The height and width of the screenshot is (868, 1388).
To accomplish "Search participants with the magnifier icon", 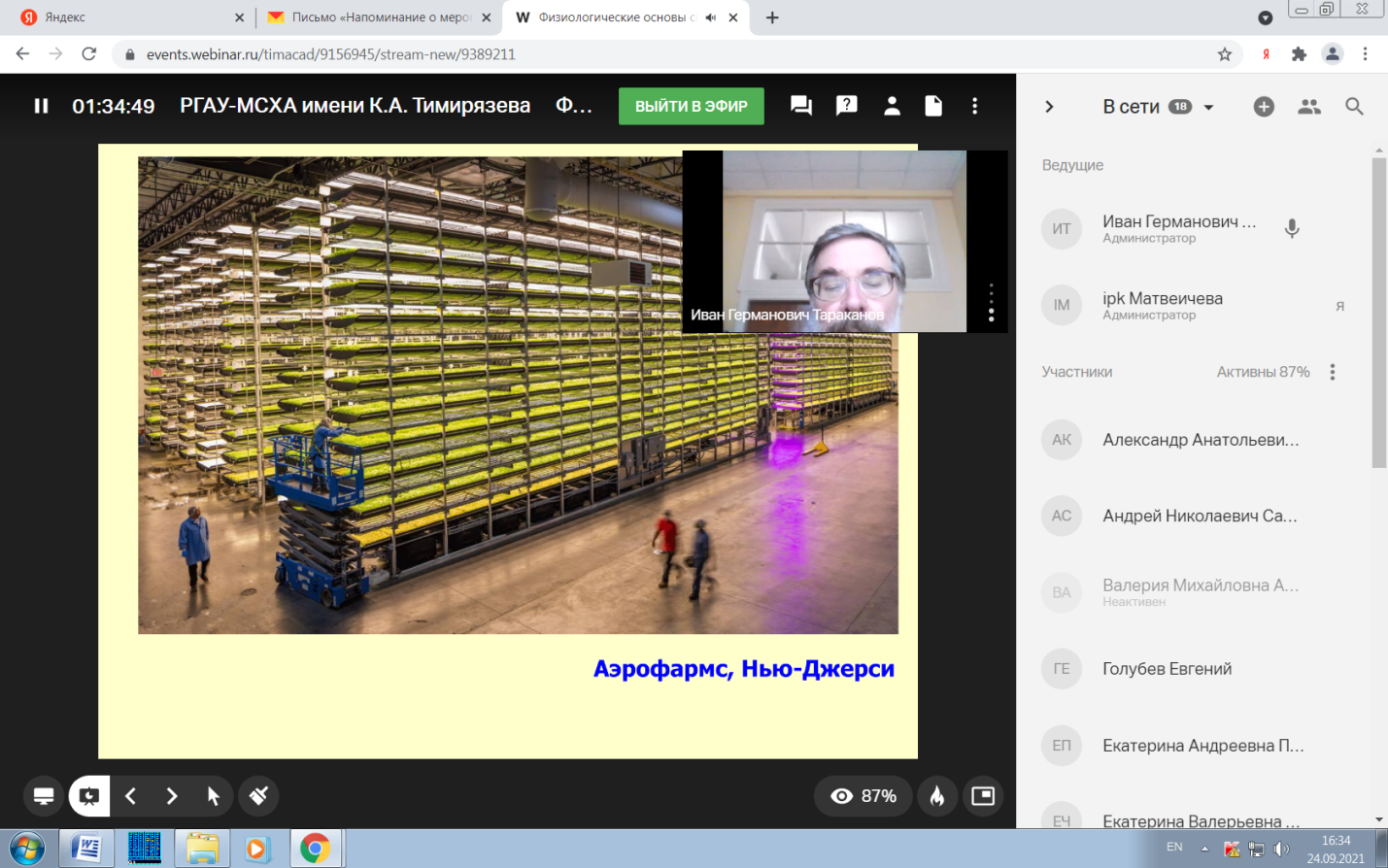I will pyautogui.click(x=1355, y=107).
